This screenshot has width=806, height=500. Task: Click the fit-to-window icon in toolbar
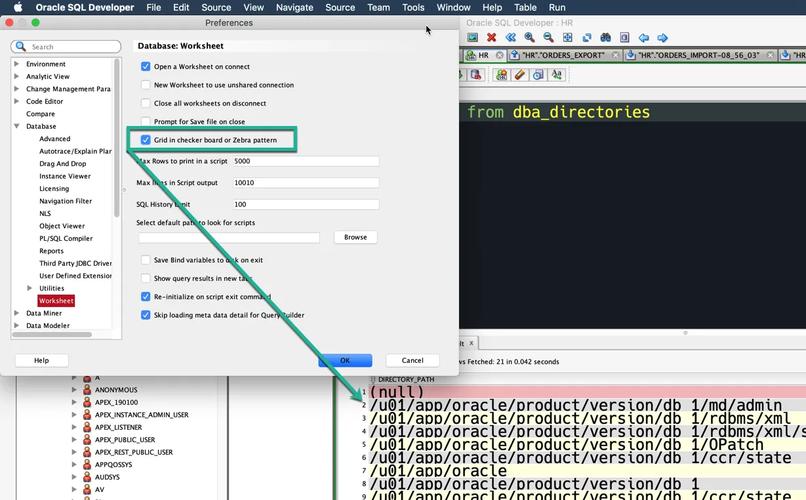pyautogui.click(x=567, y=38)
